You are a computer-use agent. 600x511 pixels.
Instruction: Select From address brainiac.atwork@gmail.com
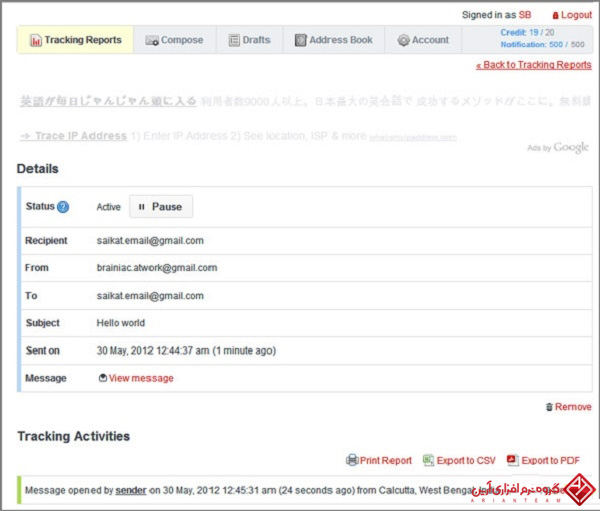157,268
